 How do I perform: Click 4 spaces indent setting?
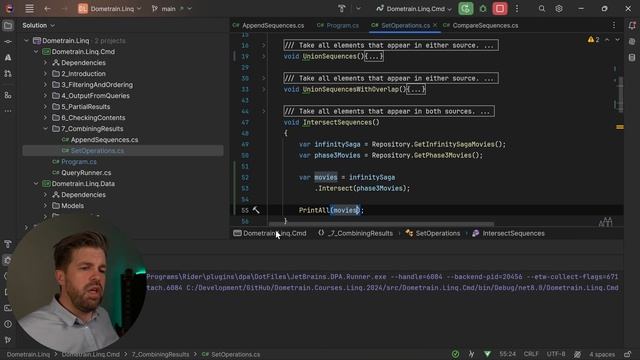coord(602,354)
